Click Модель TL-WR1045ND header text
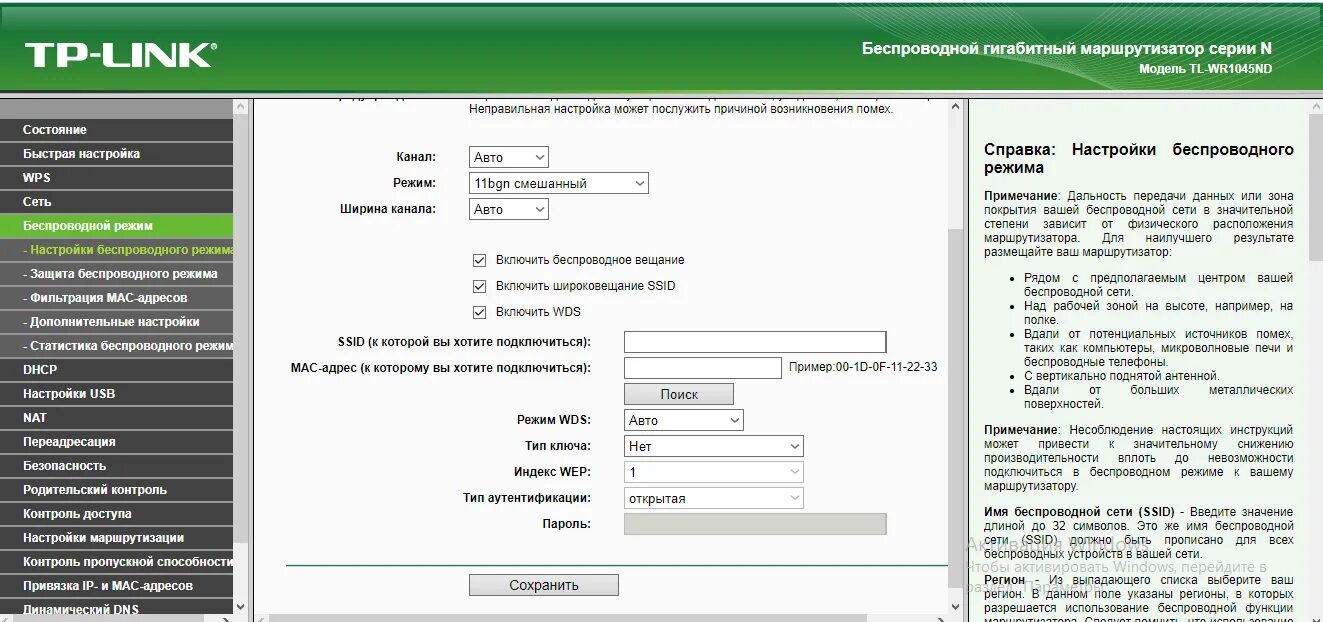The width and height of the screenshot is (1323, 622). pyautogui.click(x=1206, y=69)
